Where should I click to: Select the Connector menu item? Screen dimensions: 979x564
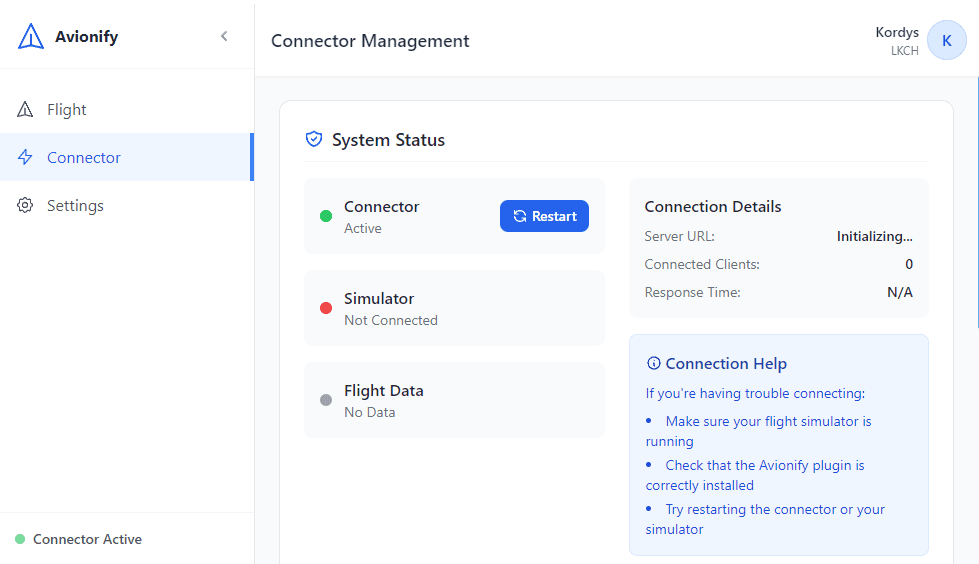pos(84,158)
